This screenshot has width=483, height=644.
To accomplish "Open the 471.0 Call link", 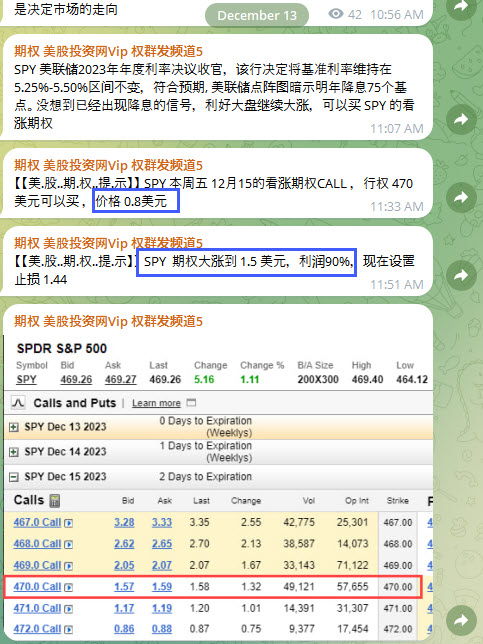I will coord(37,608).
